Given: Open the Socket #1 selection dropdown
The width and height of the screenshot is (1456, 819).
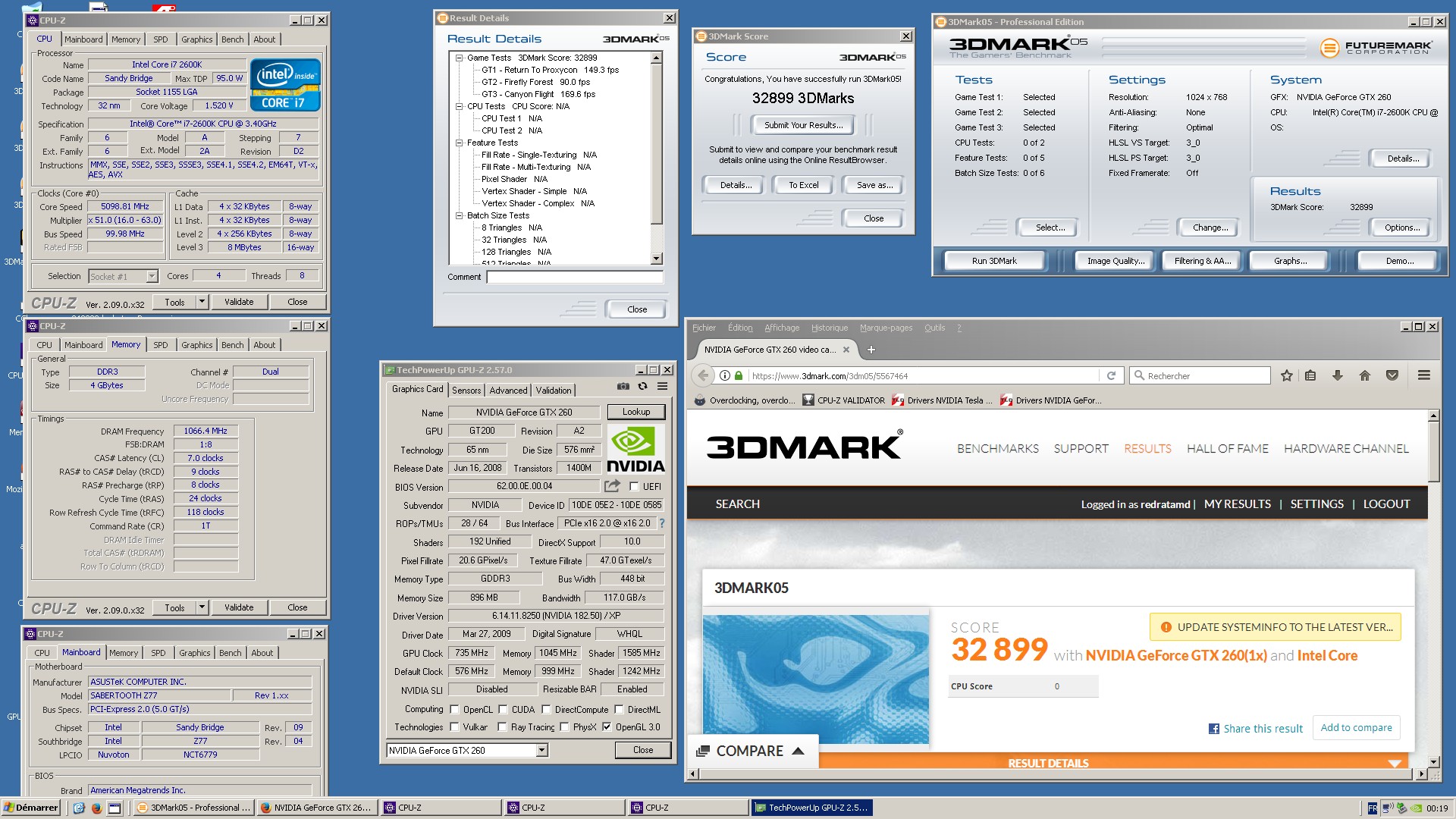Looking at the screenshot, I should 152,277.
